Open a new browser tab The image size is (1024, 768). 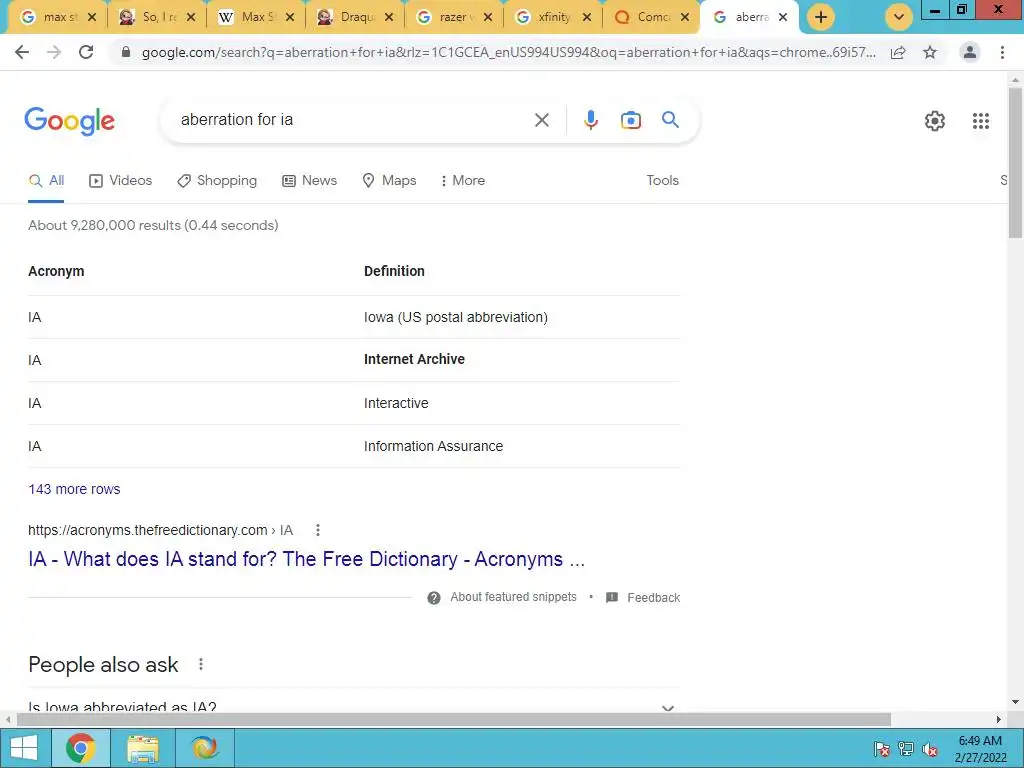(821, 17)
